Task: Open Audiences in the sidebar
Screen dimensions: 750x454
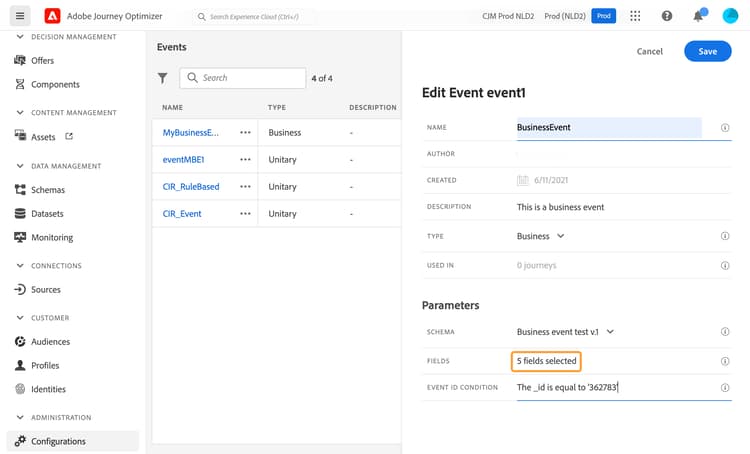Action: (50, 342)
